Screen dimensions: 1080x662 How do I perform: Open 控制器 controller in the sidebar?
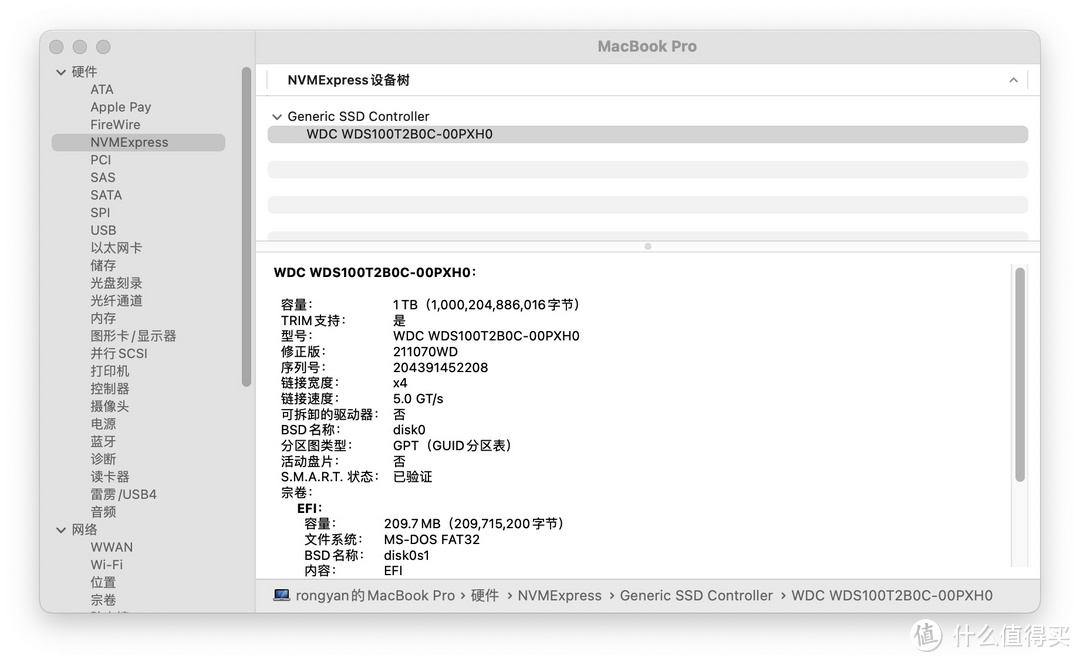110,389
